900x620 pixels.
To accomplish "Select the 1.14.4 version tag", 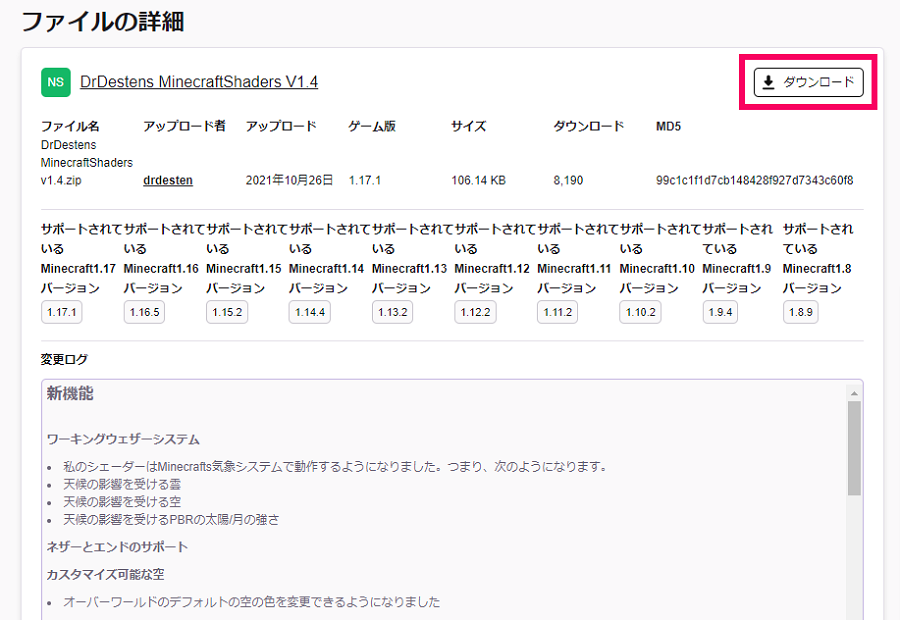I will pos(309,312).
